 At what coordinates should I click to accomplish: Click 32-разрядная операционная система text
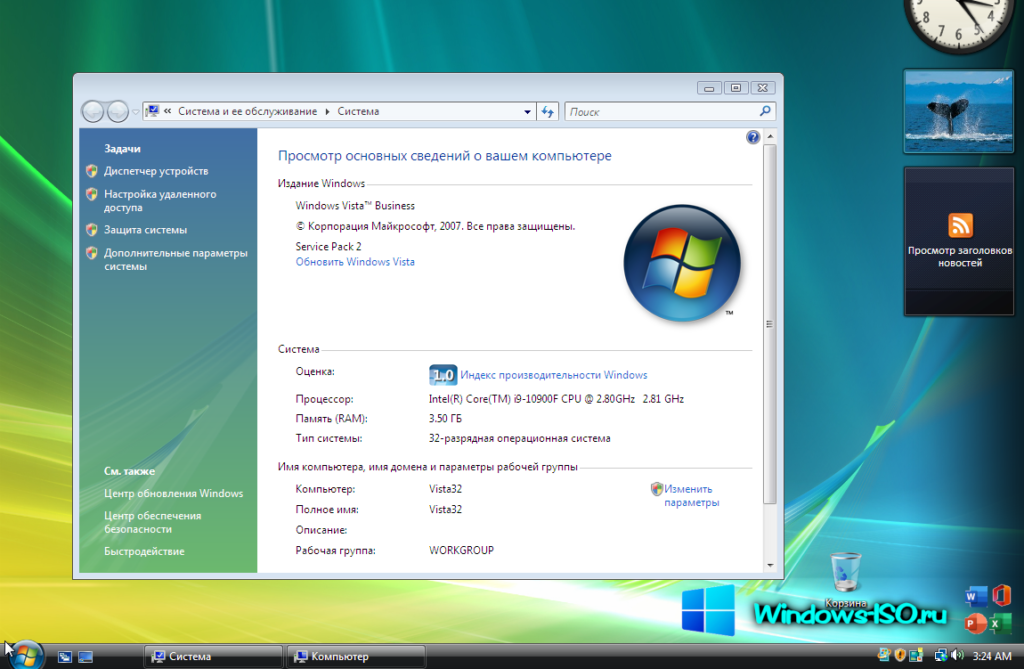tap(520, 438)
